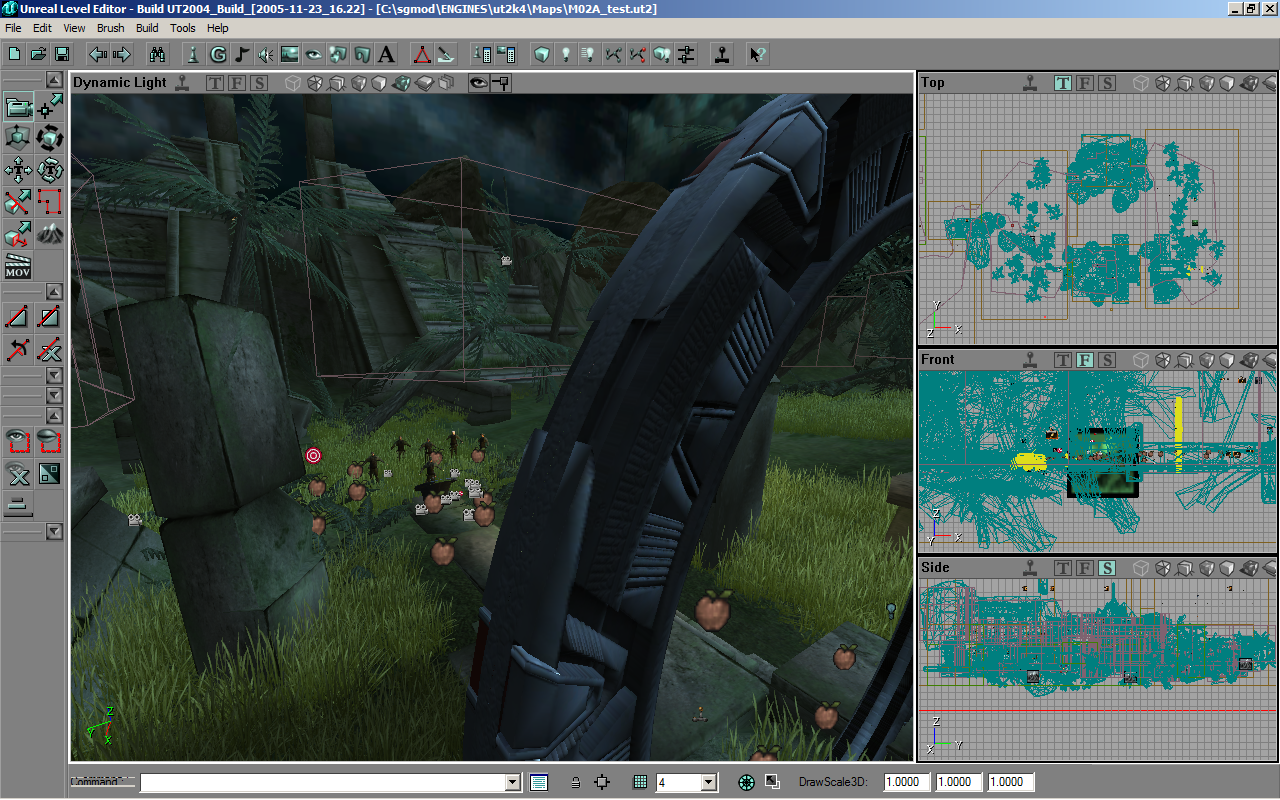Open the Texture browser landscape icon
The height and width of the screenshot is (800, 1280).
pyautogui.click(x=289, y=54)
